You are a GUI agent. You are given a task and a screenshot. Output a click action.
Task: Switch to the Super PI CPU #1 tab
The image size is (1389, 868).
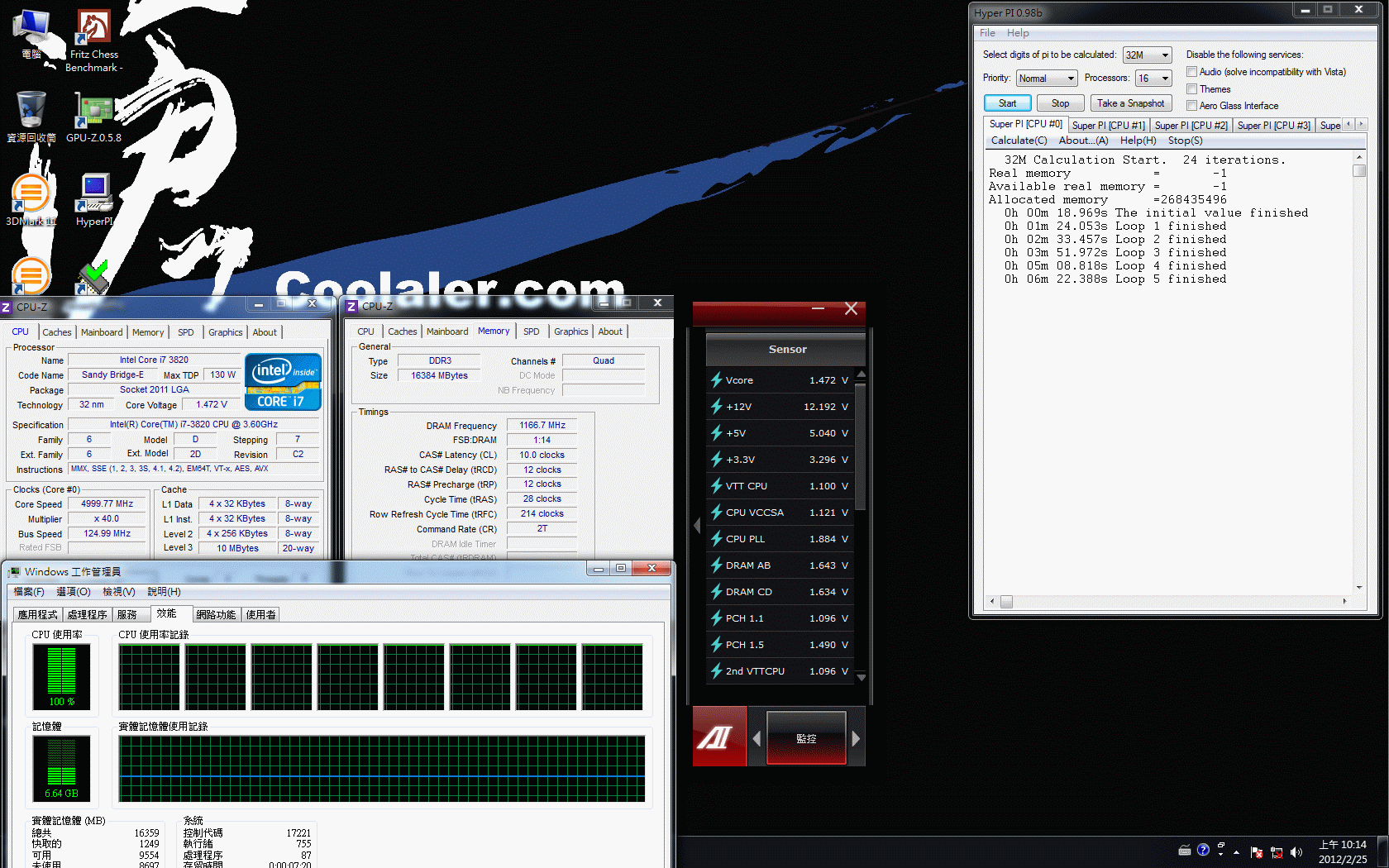(x=1108, y=126)
